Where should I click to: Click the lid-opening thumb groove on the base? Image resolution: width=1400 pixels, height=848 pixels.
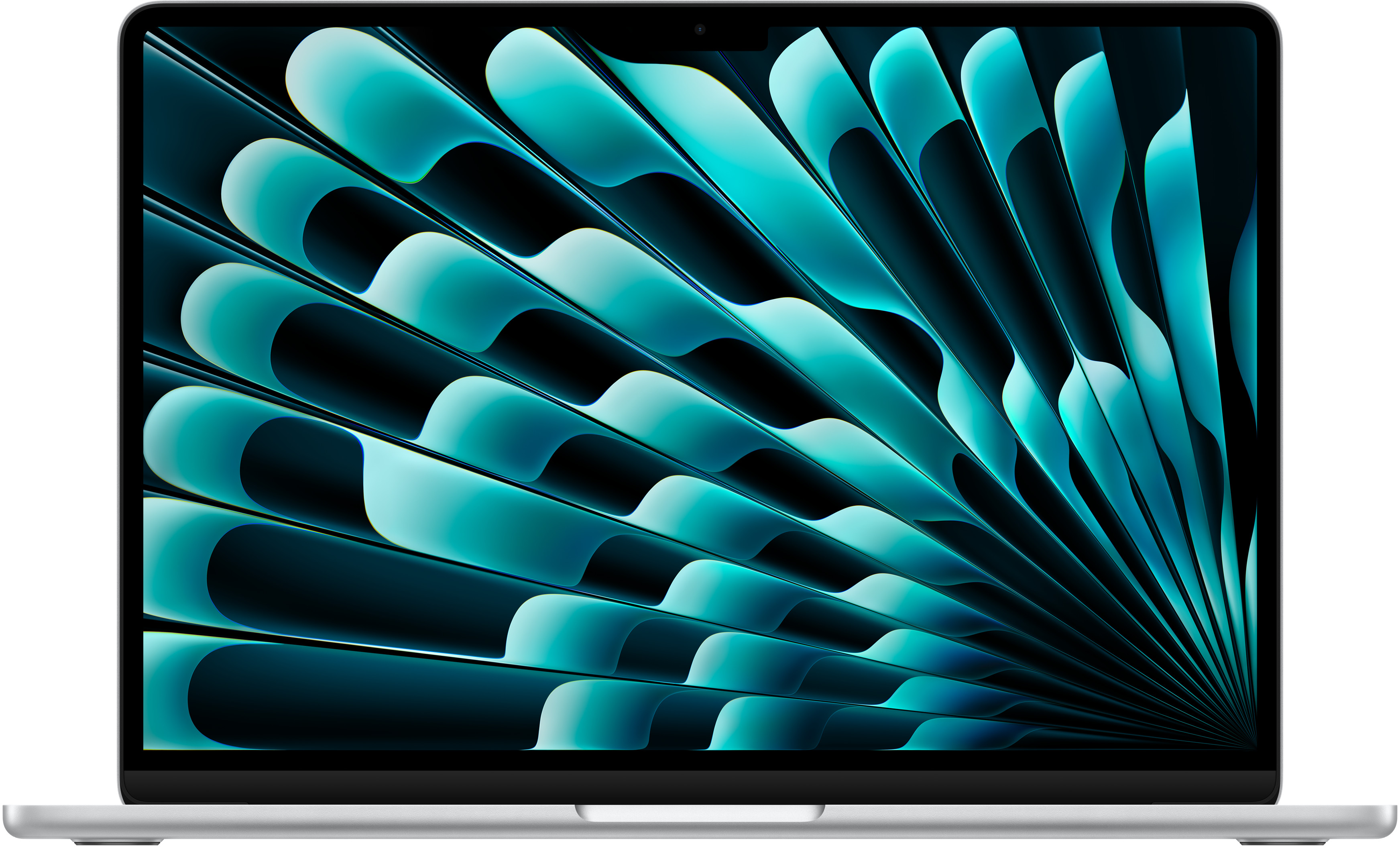[700, 813]
